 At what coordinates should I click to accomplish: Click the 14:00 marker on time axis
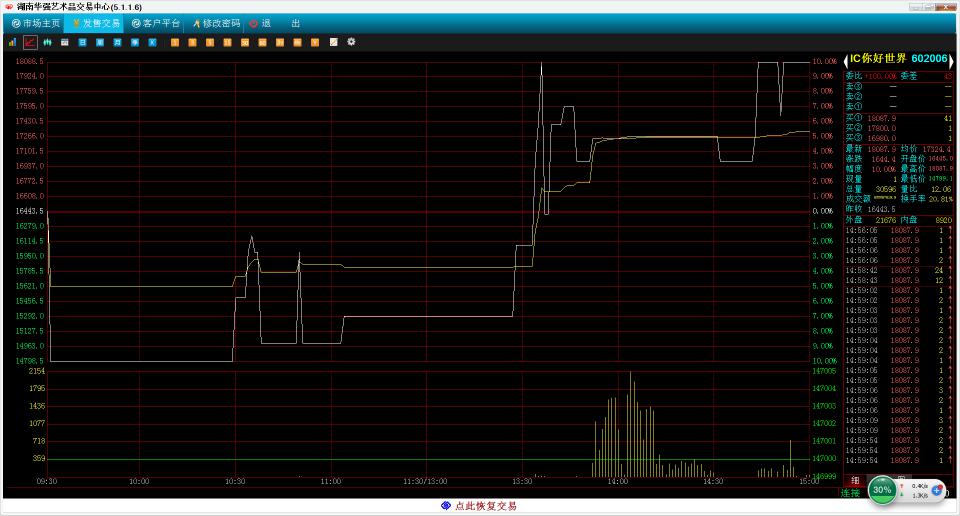(617, 481)
